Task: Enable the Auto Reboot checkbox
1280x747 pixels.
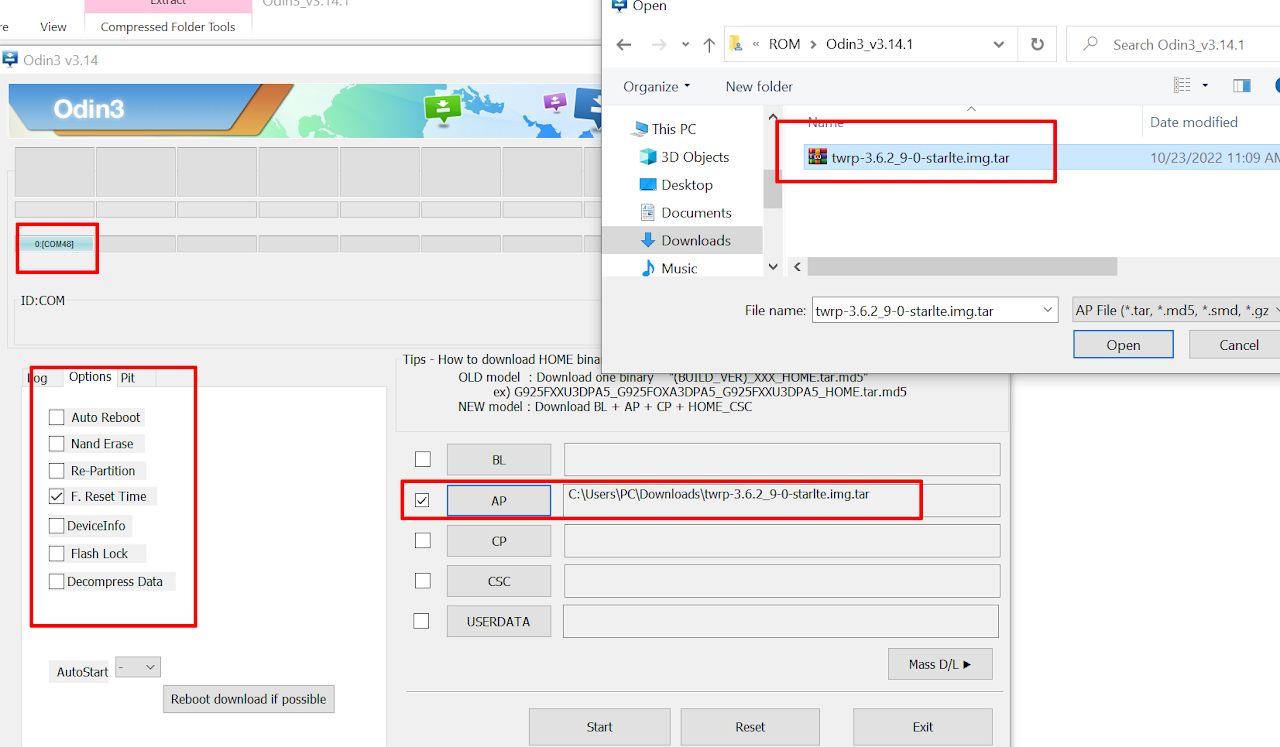Action: (x=57, y=417)
